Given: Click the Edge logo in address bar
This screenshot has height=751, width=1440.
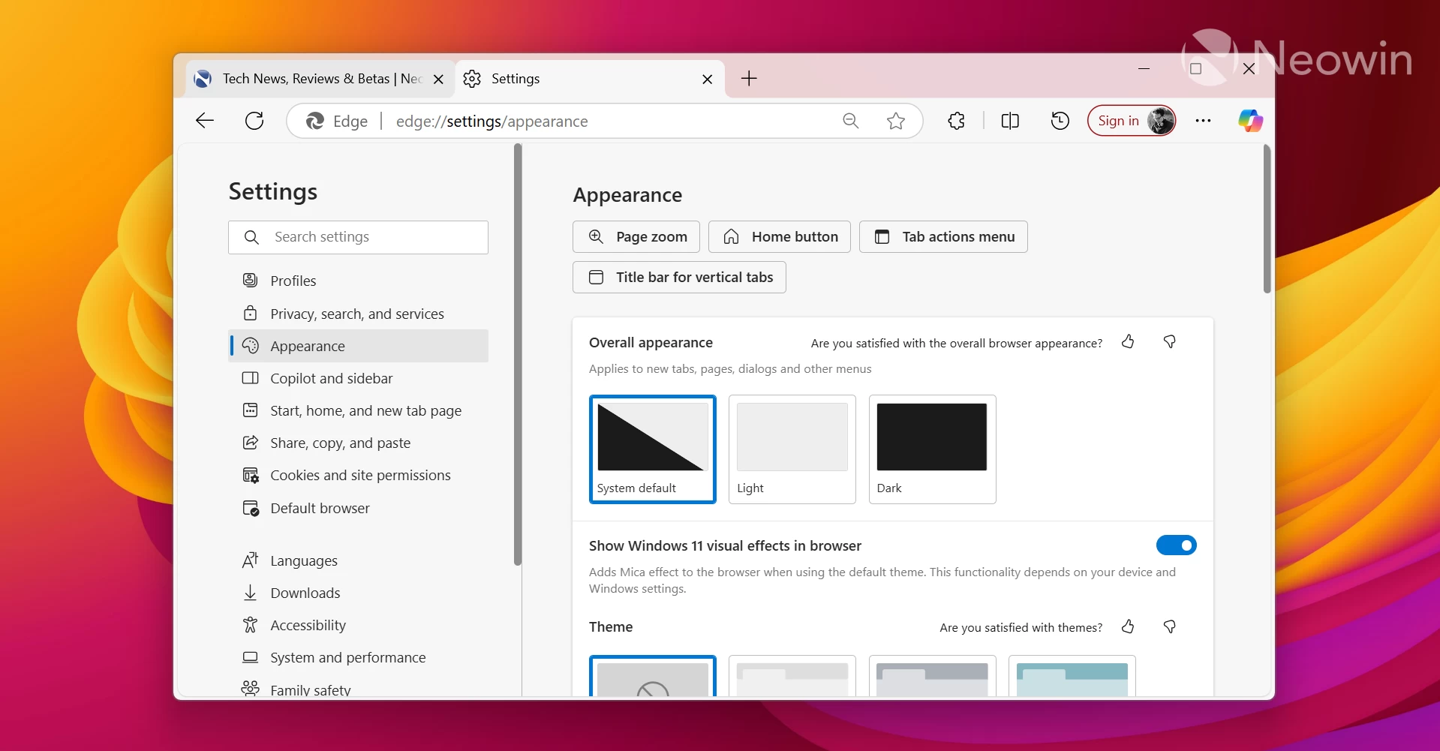Looking at the screenshot, I should [315, 121].
